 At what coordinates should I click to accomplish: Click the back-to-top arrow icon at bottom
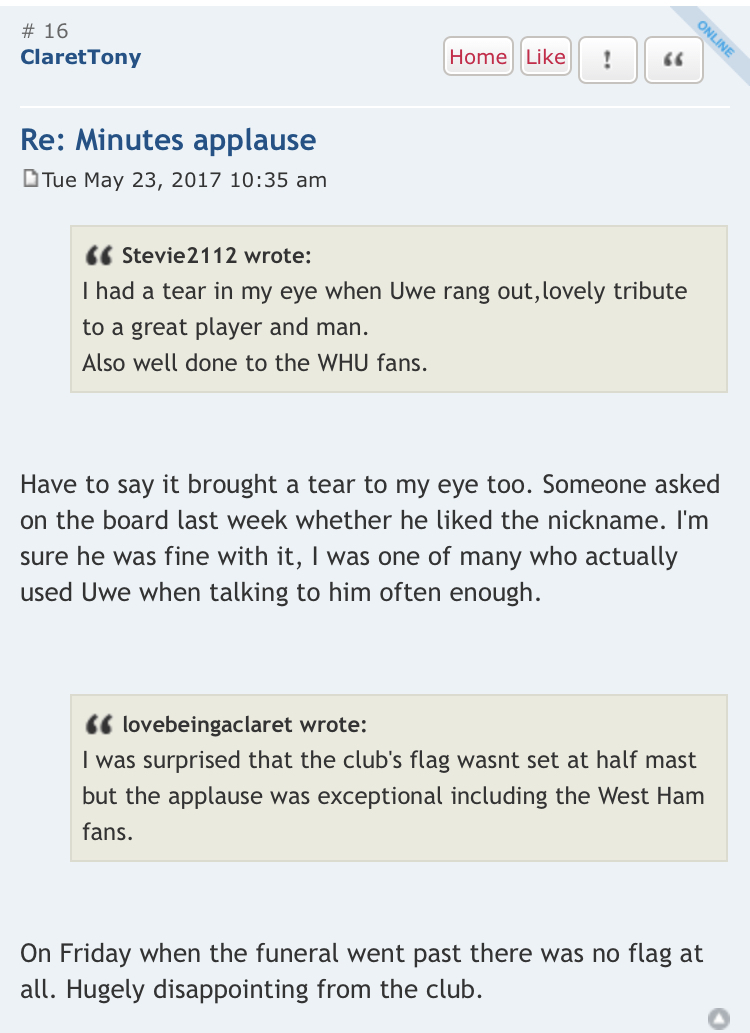pyautogui.click(x=719, y=1018)
